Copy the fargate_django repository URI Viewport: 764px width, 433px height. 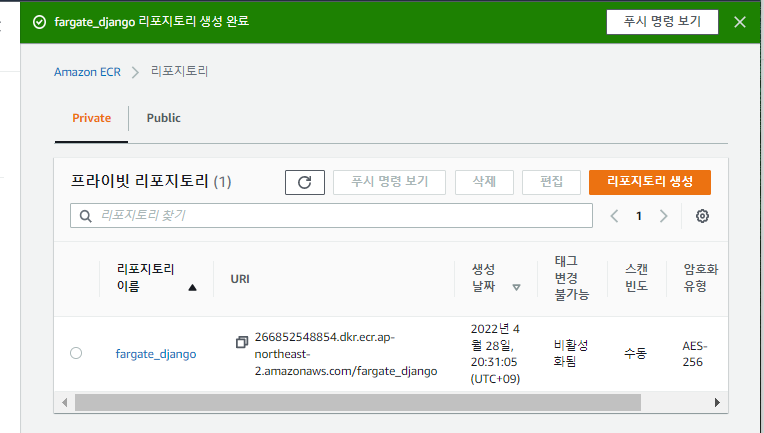(x=242, y=342)
